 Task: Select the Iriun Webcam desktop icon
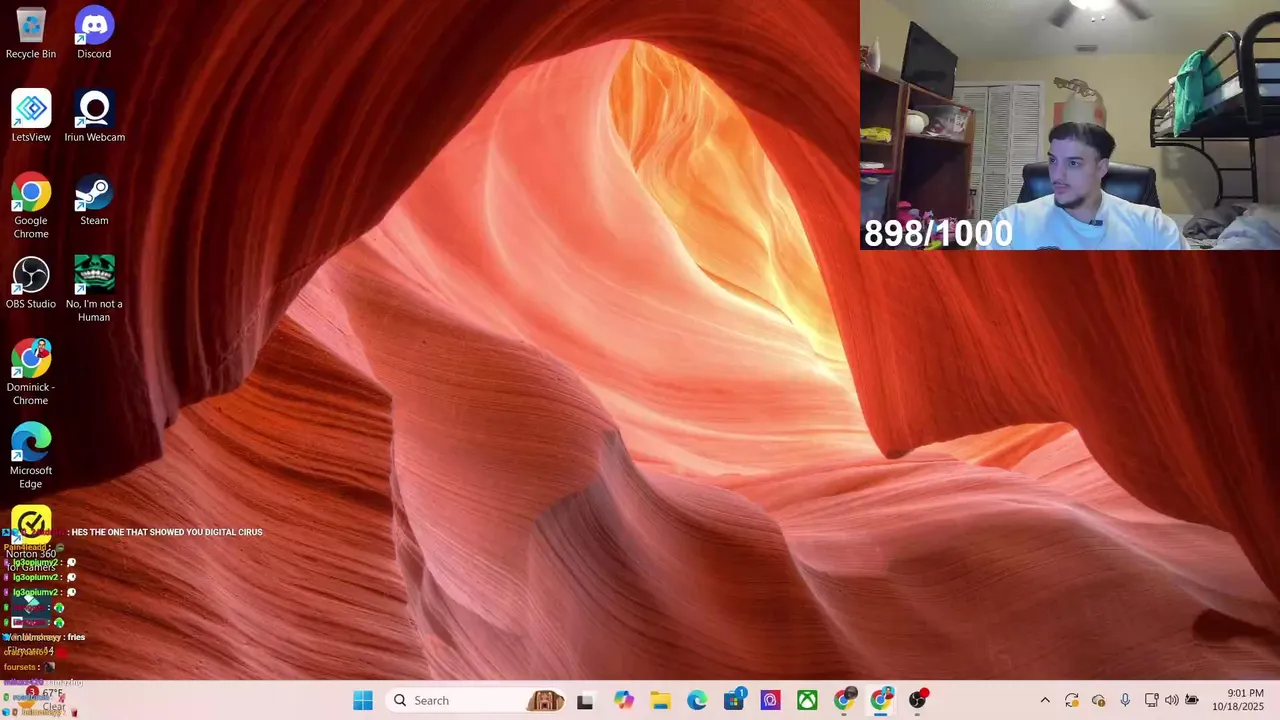coord(94,116)
